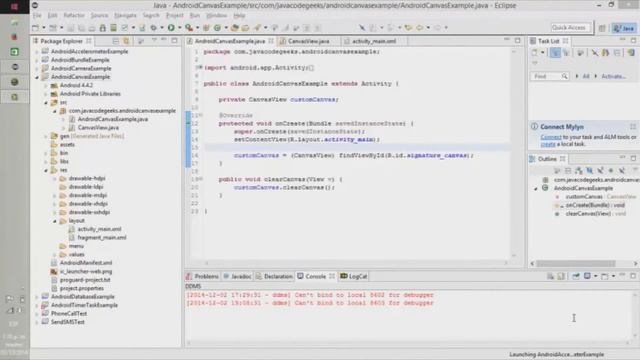640x360 pixels.
Task: Open the Refactor menu
Action: 74,16
